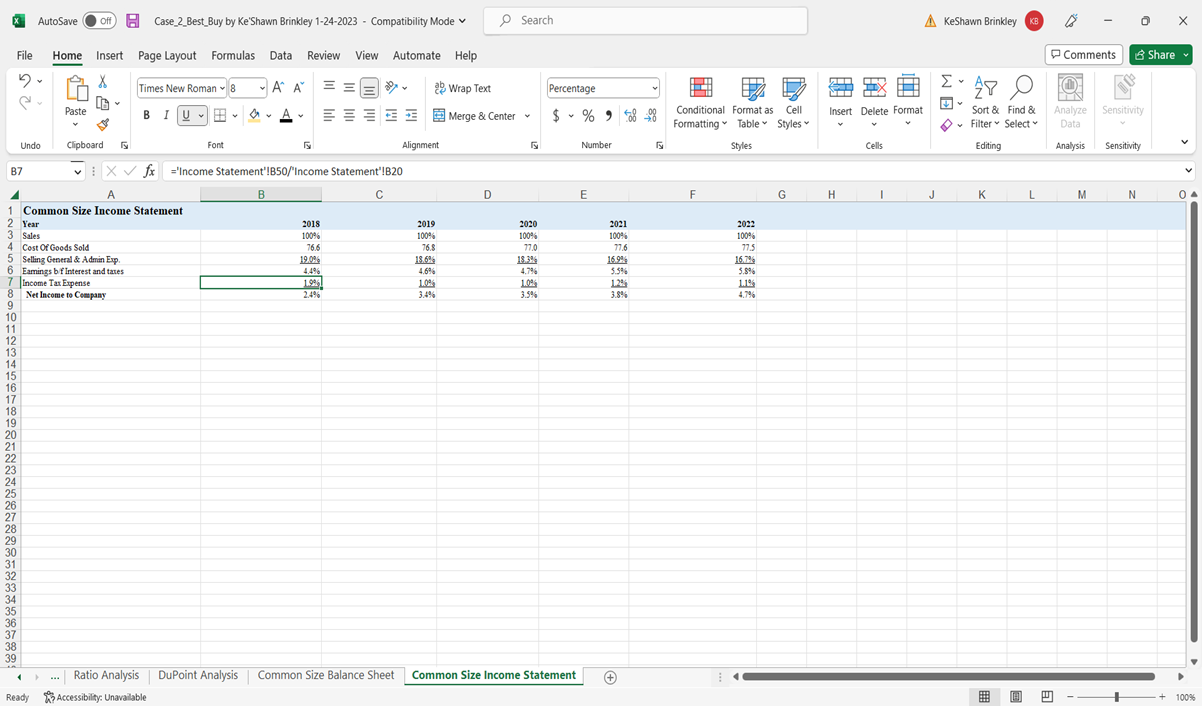Click Sort & Filter
The height and width of the screenshot is (706, 1202).
pos(985,101)
